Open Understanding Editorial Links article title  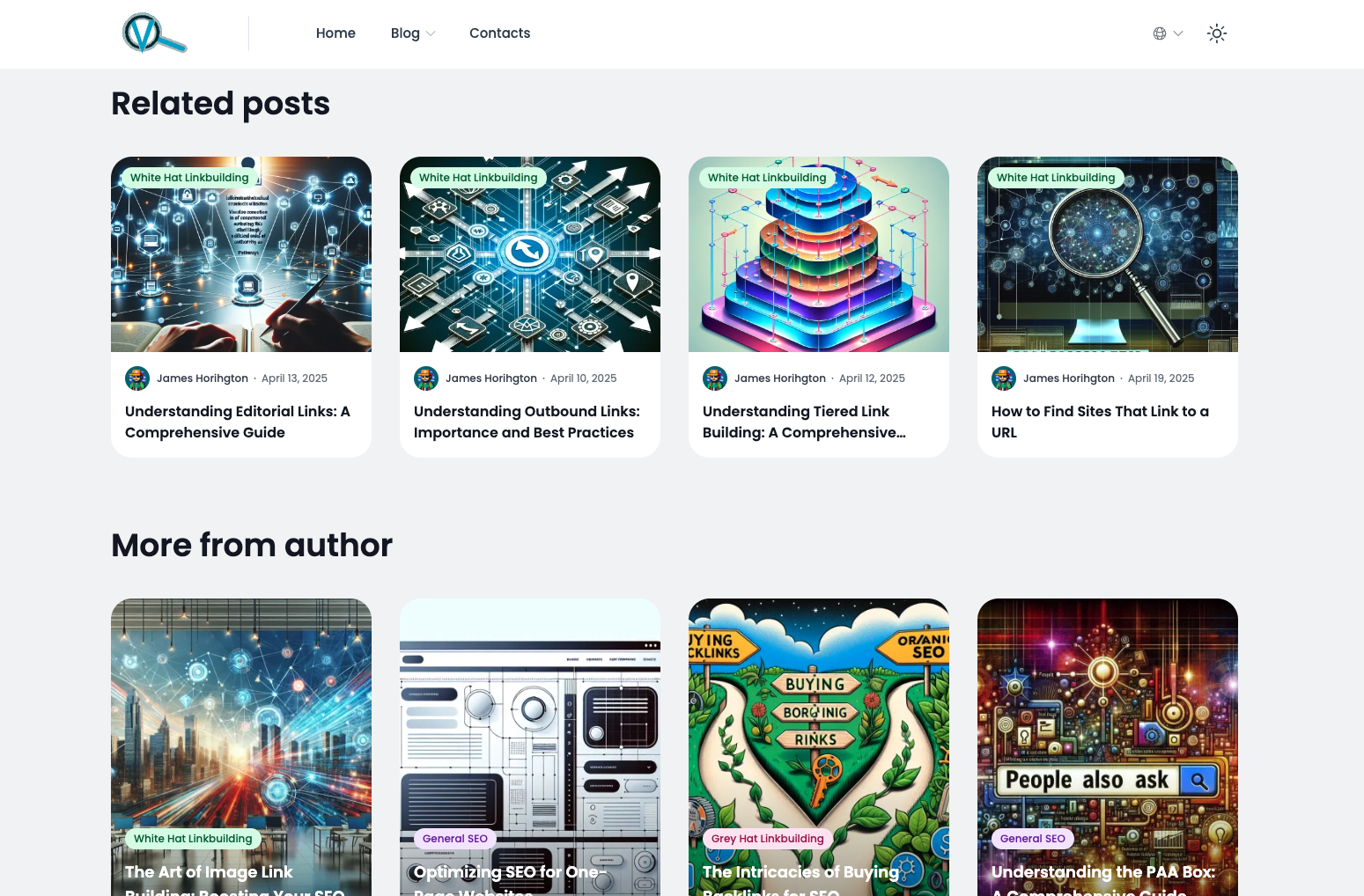[238, 422]
